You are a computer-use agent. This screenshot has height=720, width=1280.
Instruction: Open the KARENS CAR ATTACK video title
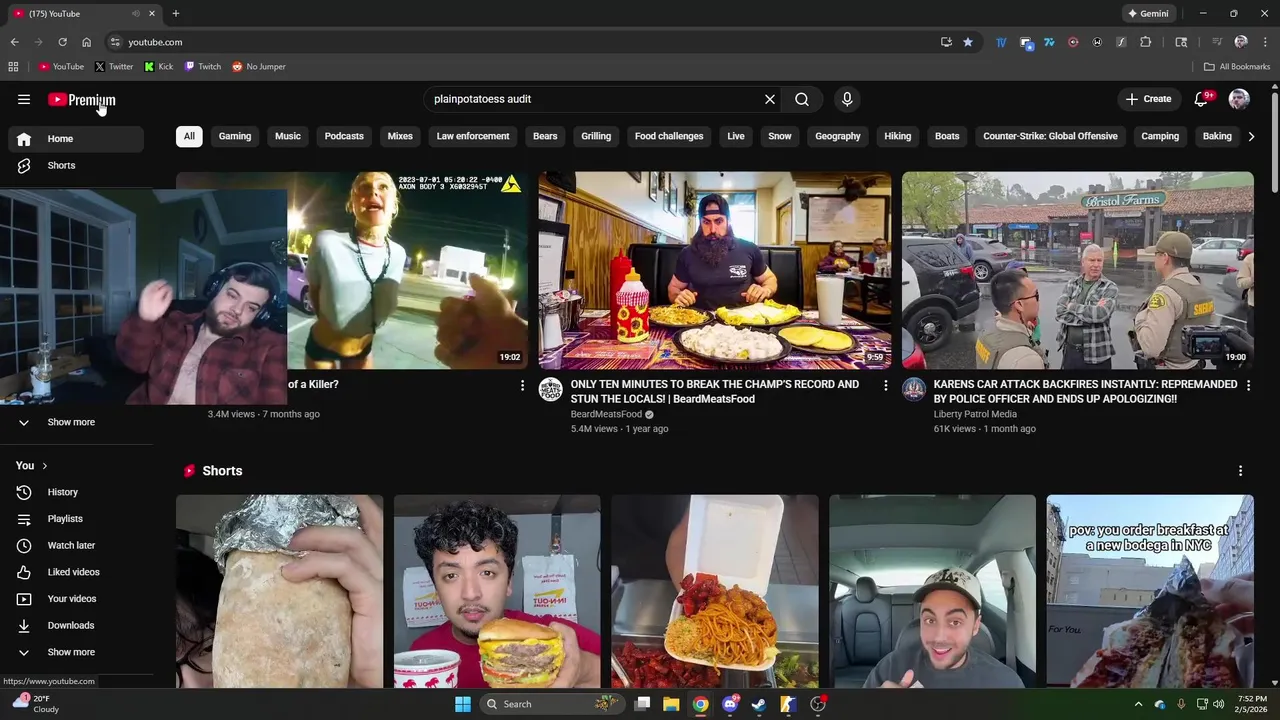click(1085, 391)
